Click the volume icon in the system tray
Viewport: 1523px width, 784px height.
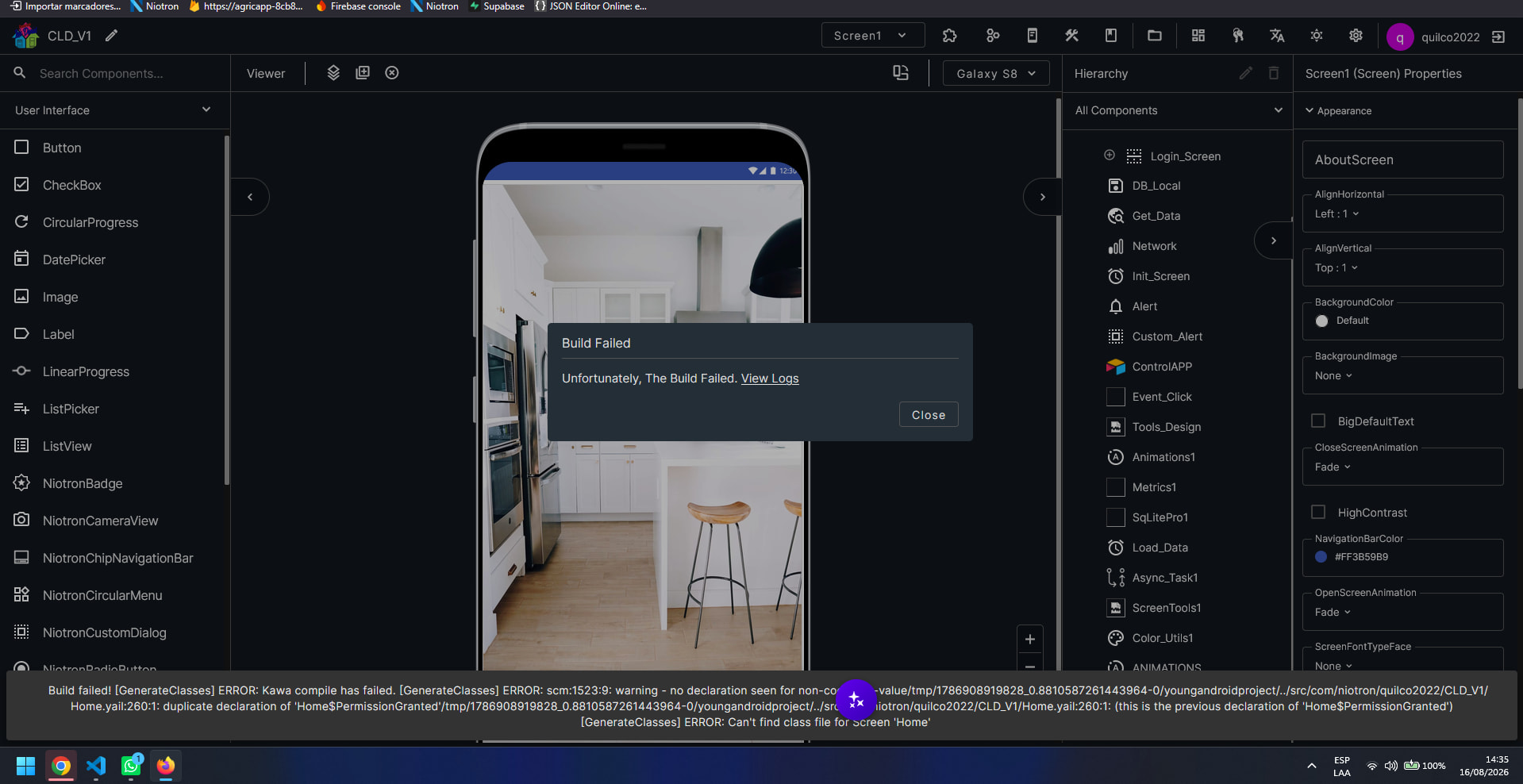coord(1390,766)
